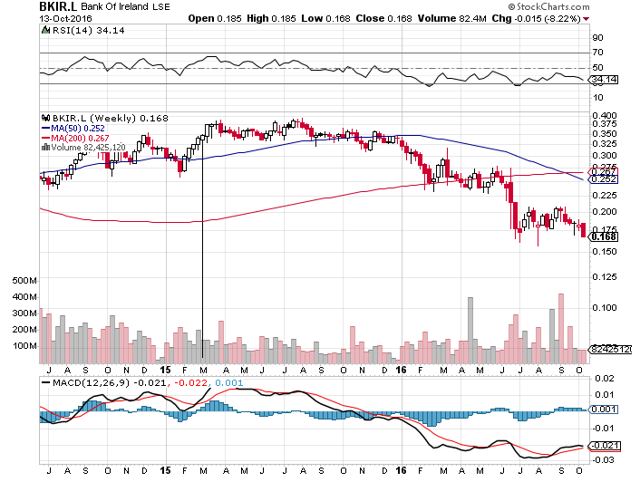Click the Open 0.185 value

pos(215,19)
